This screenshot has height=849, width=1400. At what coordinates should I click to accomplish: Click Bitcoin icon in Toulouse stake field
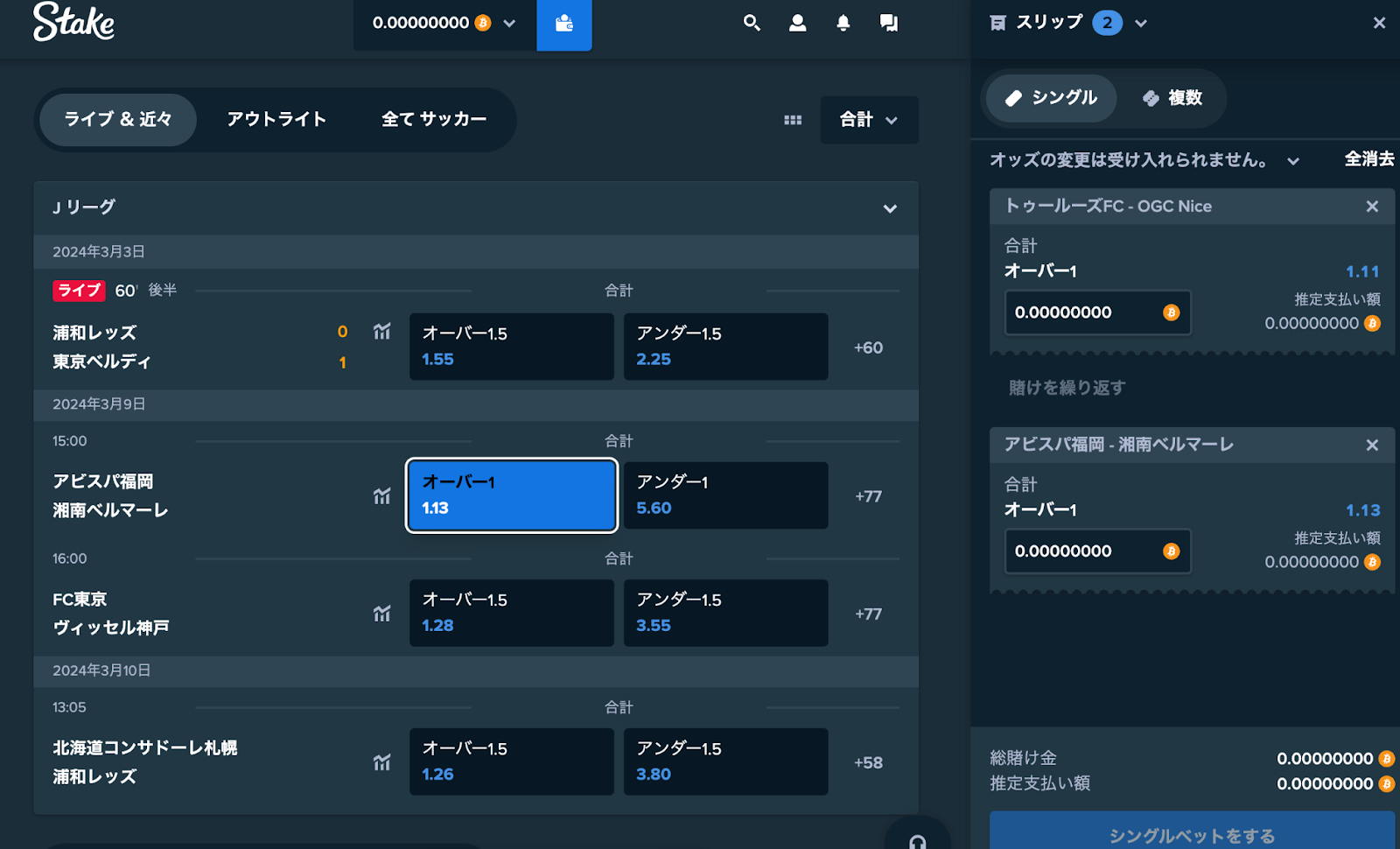(x=1171, y=312)
